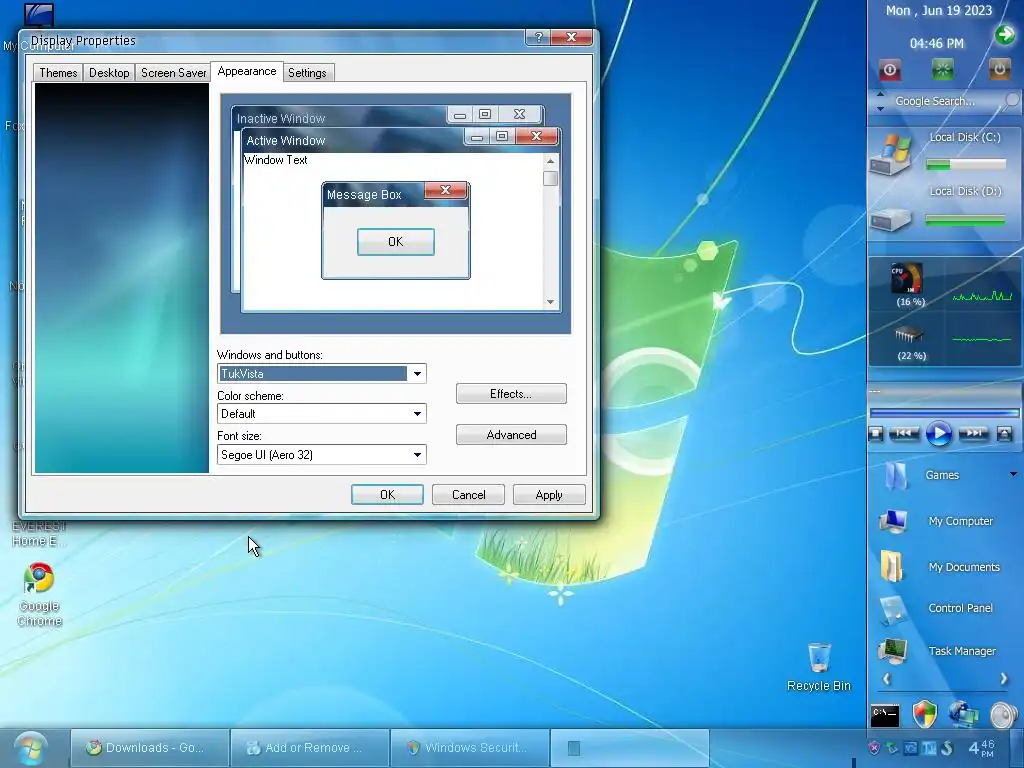Open Google Chrome desktop shortcut
Viewport: 1024px width, 768px height.
[39, 594]
